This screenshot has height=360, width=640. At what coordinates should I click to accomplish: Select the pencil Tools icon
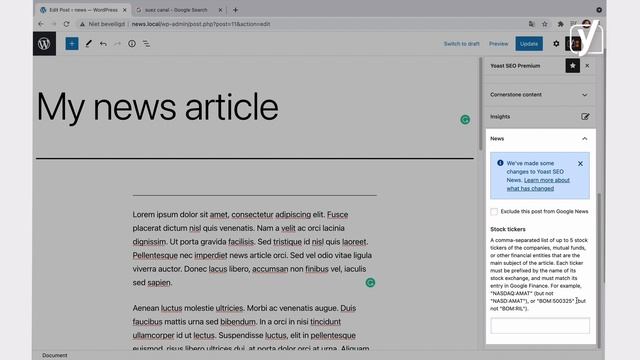pos(88,44)
